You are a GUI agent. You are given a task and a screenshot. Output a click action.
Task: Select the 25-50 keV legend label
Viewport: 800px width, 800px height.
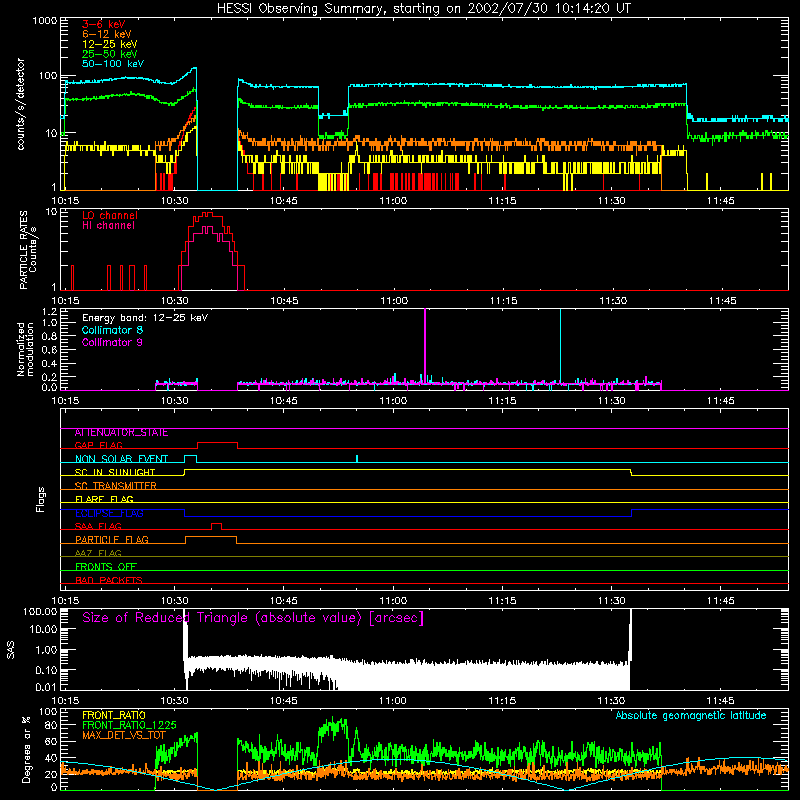pos(110,54)
